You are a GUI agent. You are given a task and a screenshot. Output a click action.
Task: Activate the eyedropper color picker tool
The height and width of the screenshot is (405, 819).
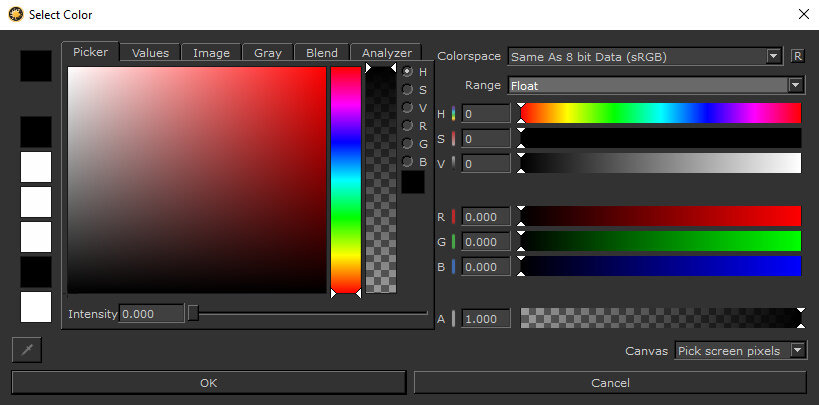[26, 350]
